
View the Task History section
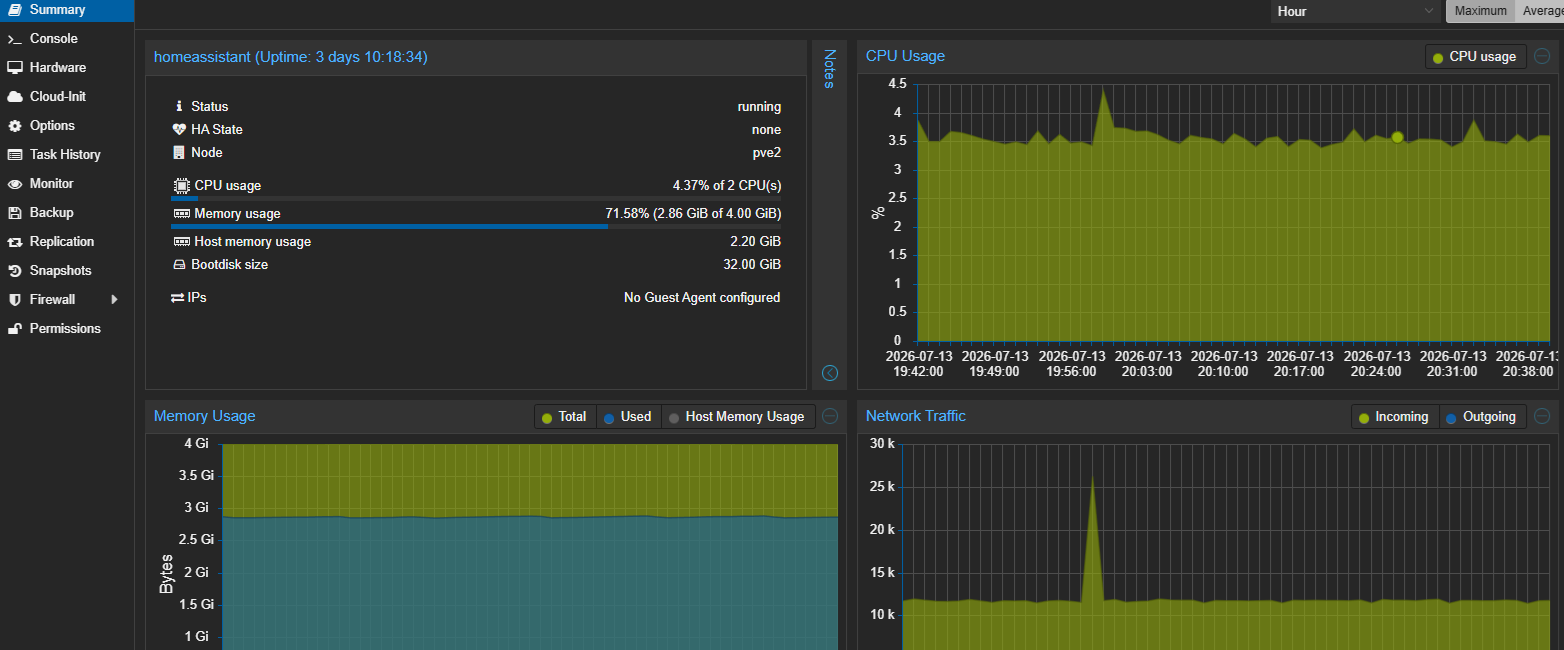click(x=66, y=155)
